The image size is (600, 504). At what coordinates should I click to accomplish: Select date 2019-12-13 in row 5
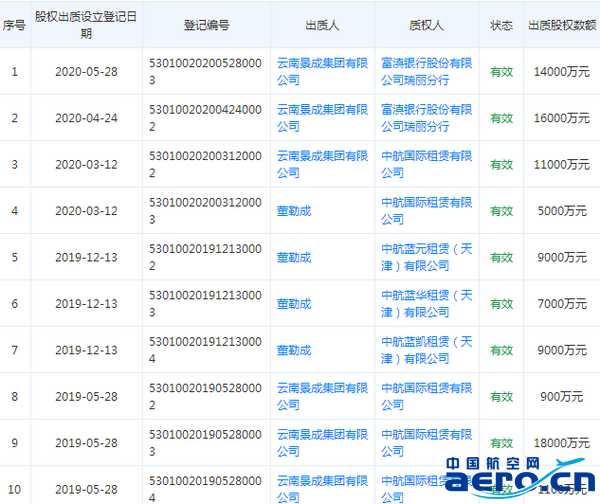[86, 257]
